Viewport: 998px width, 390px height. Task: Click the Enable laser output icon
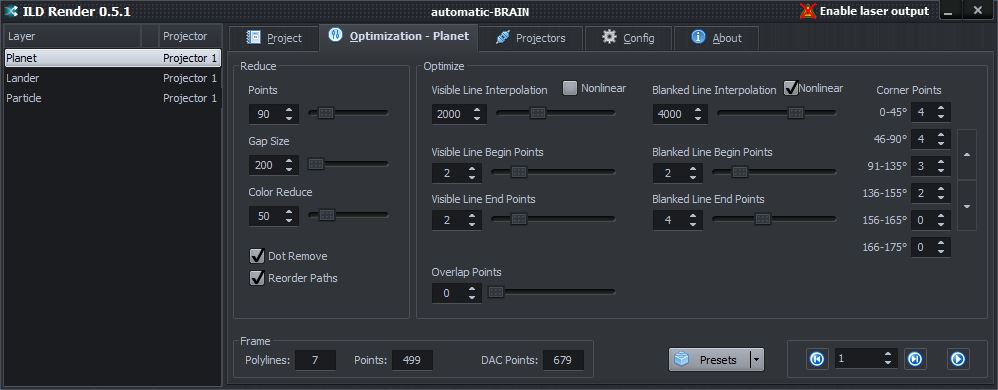(x=808, y=11)
